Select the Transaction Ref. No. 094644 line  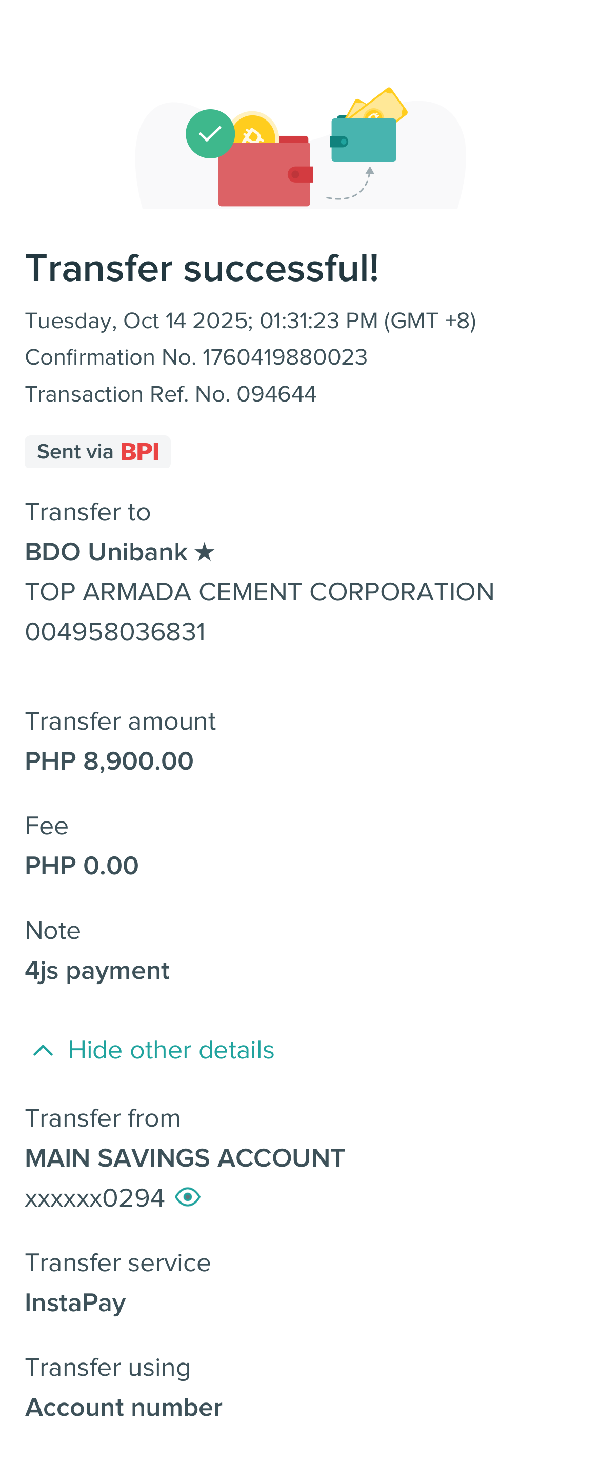(x=171, y=394)
